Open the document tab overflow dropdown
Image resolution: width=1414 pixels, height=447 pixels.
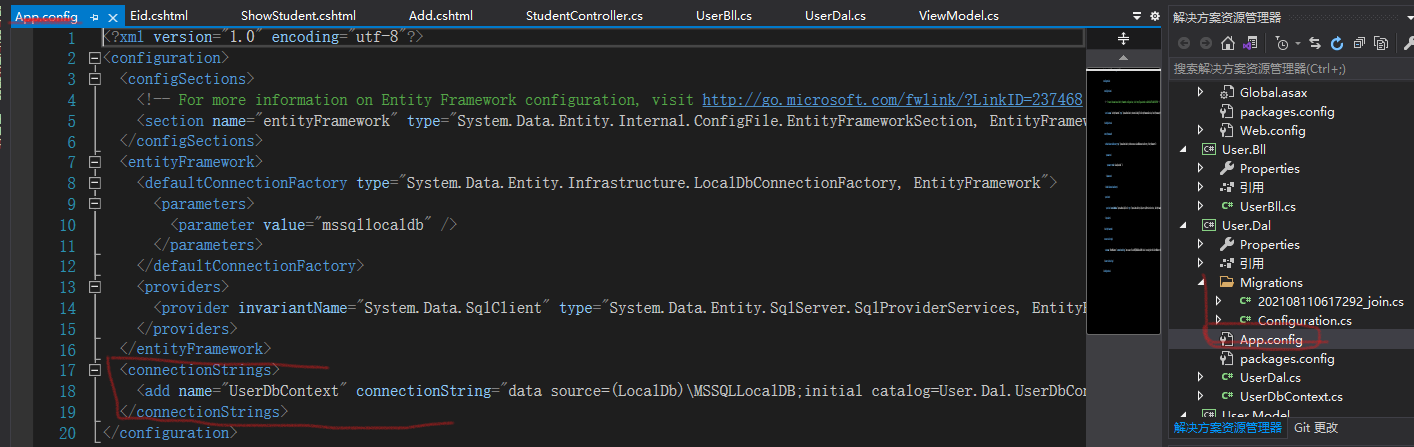[1137, 16]
